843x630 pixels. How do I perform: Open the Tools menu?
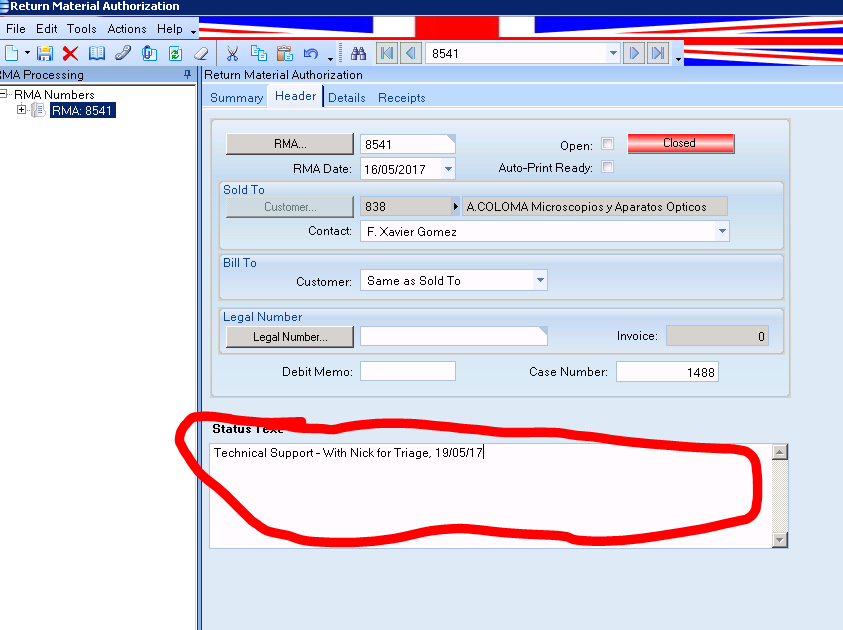(81, 28)
